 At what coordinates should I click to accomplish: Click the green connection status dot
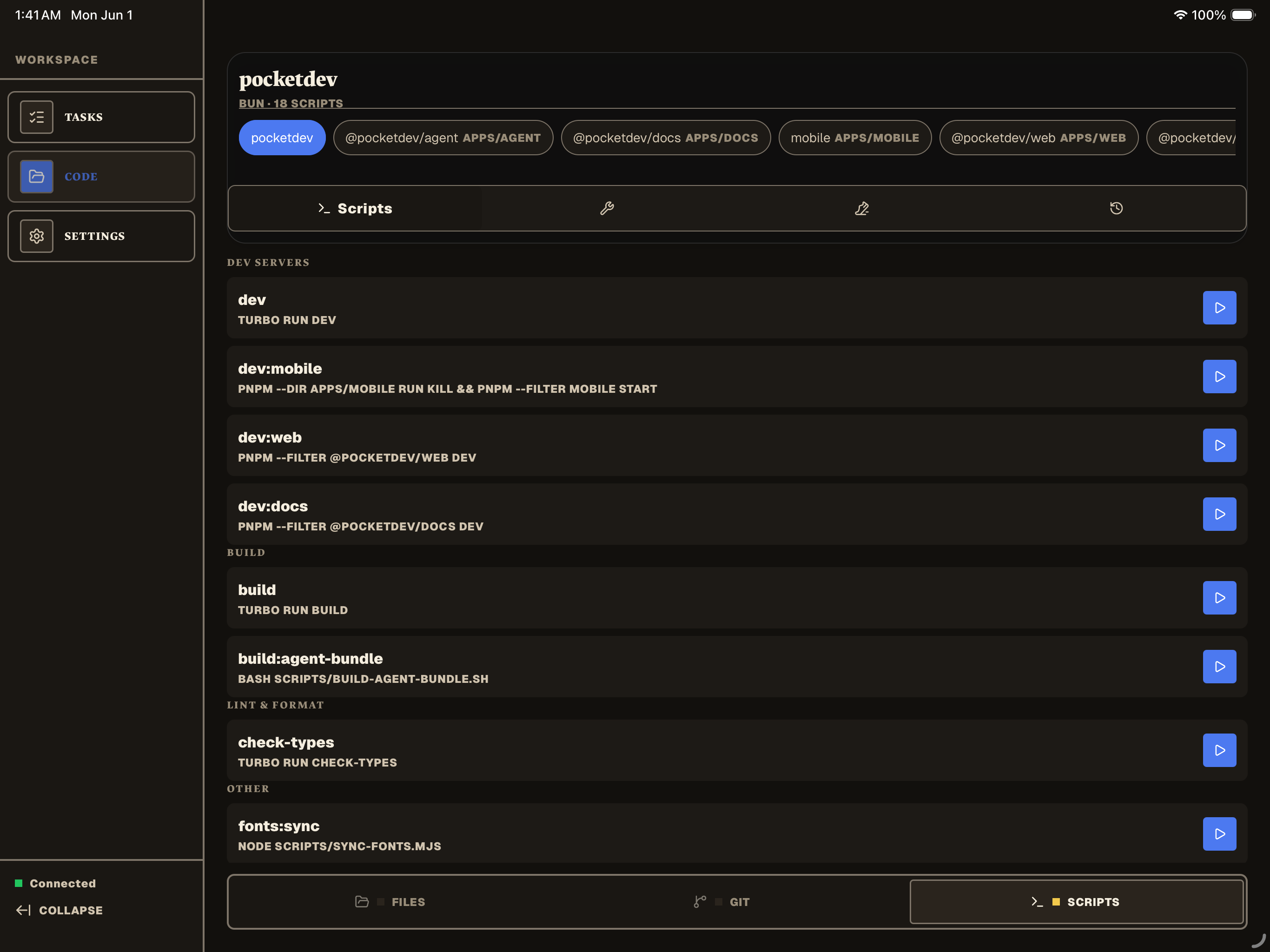tap(19, 883)
